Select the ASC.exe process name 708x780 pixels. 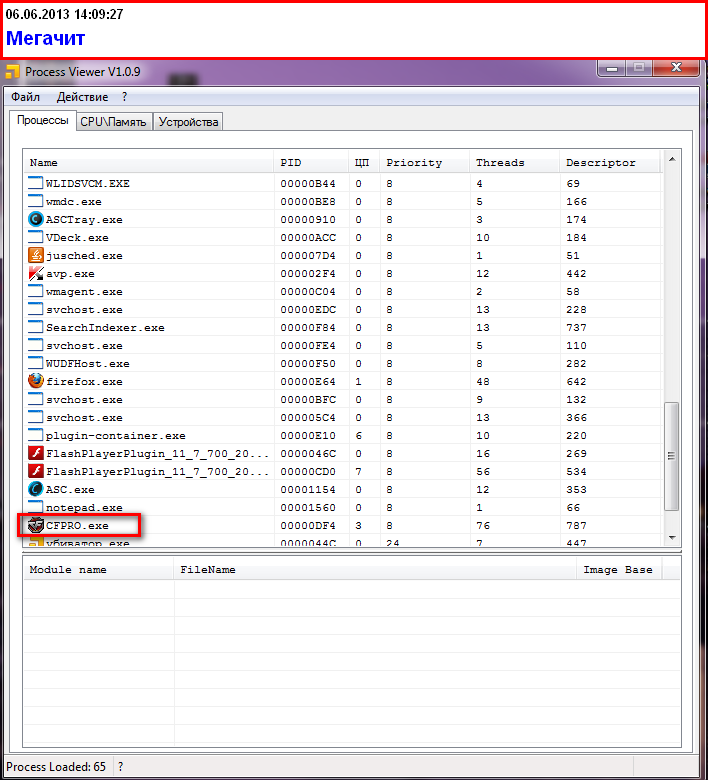70,489
